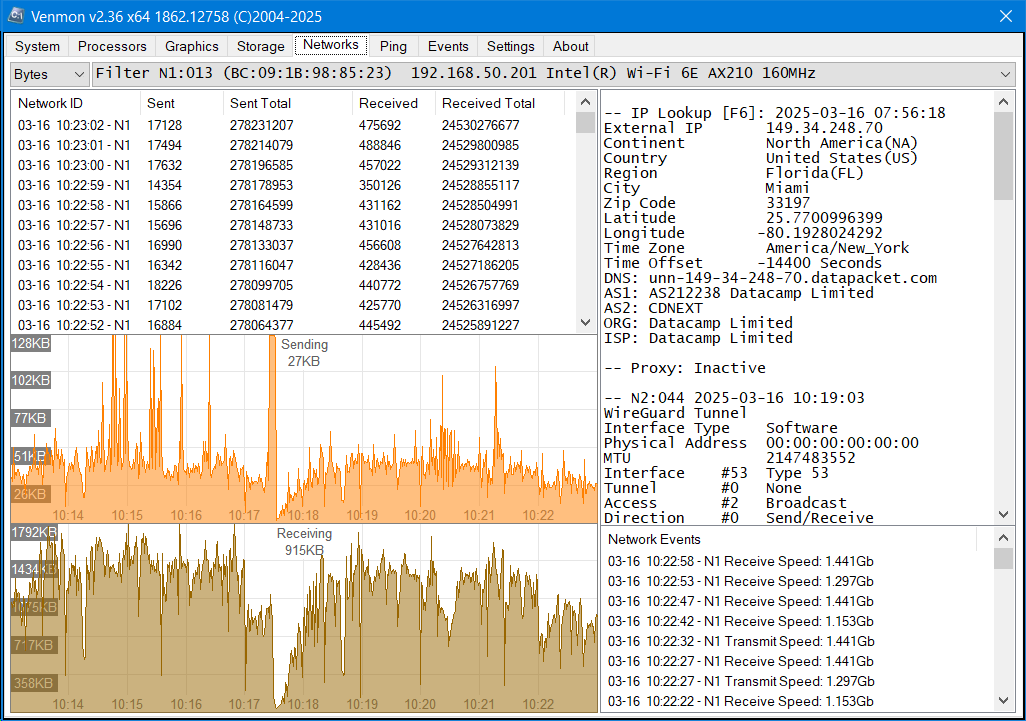
Task: Select row 03-16 10:22:59 - N1
Action: click(293, 185)
